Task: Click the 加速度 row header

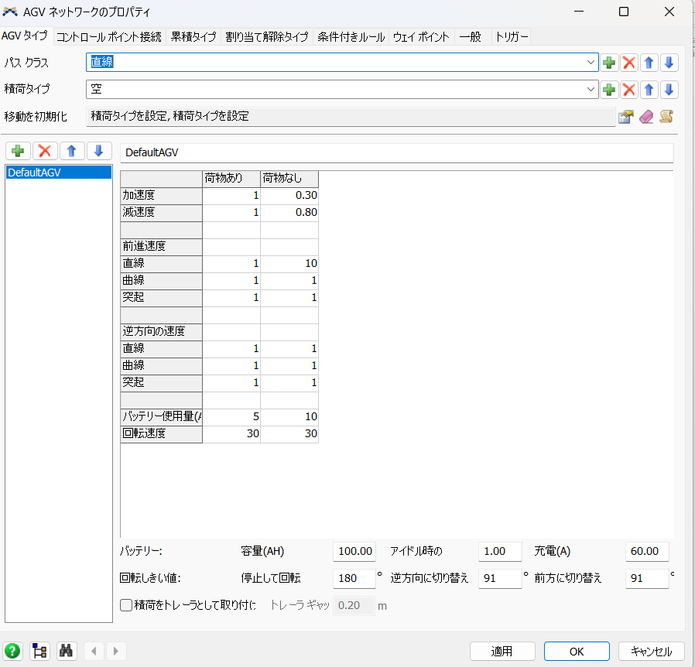Action: pyautogui.click(x=161, y=195)
